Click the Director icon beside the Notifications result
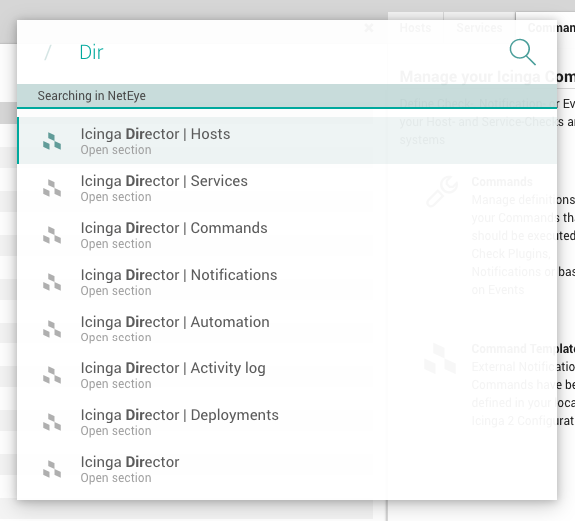Screen dimensions: 575x521 (52, 282)
